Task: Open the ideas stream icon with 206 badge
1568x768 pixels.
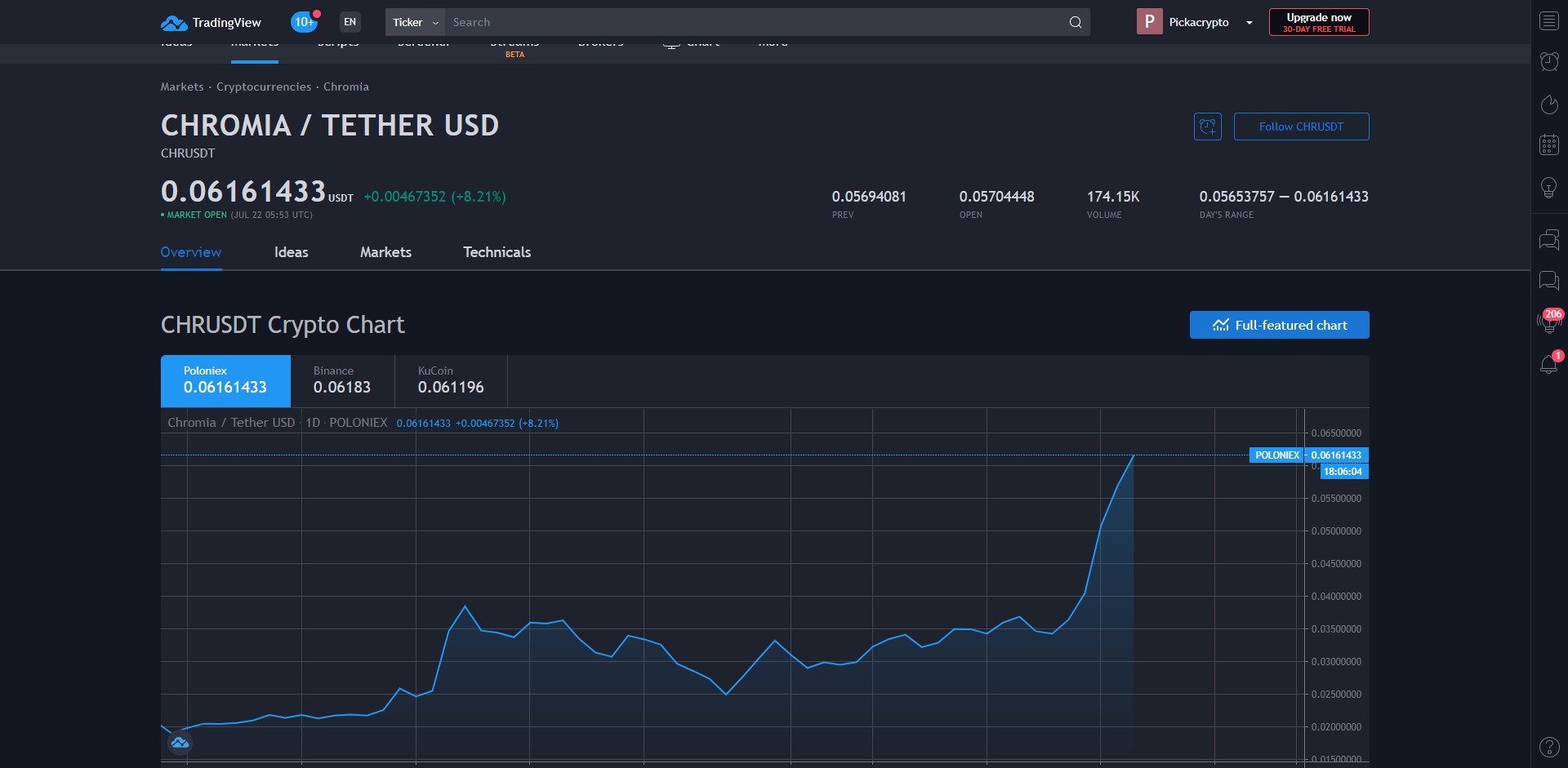Action: tap(1548, 322)
